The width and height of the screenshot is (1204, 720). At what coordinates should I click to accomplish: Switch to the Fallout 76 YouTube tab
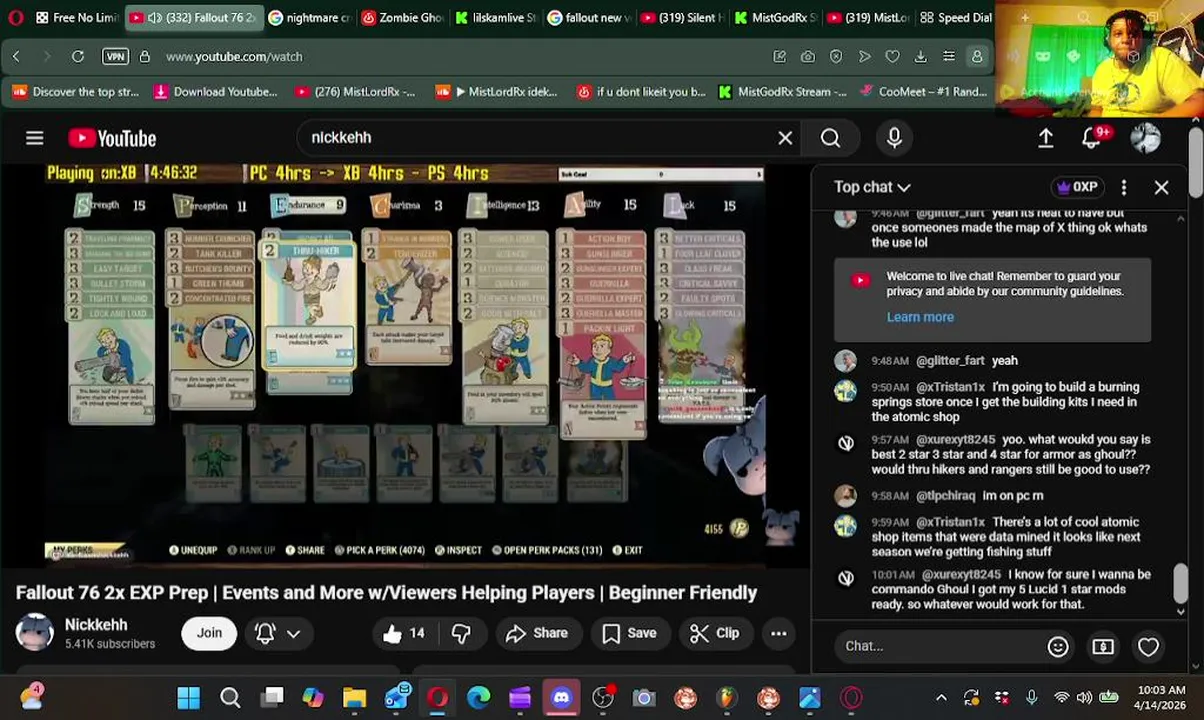[194, 17]
